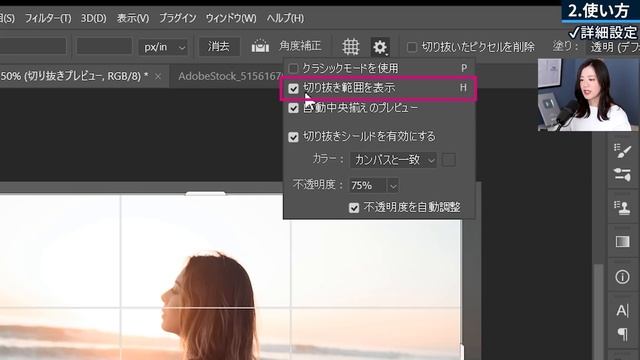Open カラー dropdown showing カンバスと一致
Screen dimensions: 640x360
click(393, 160)
